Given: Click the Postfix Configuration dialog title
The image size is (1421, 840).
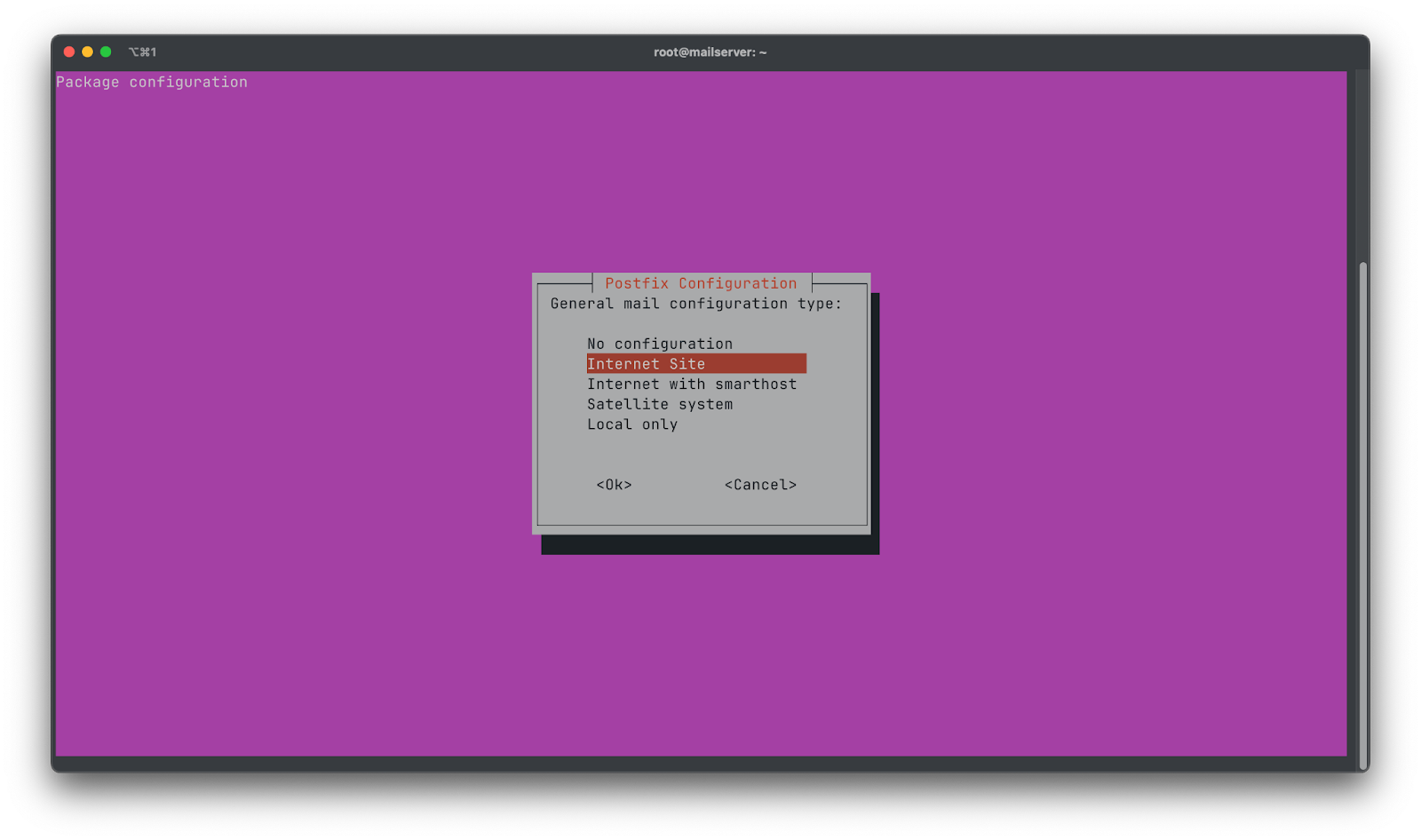Looking at the screenshot, I should click(x=701, y=283).
